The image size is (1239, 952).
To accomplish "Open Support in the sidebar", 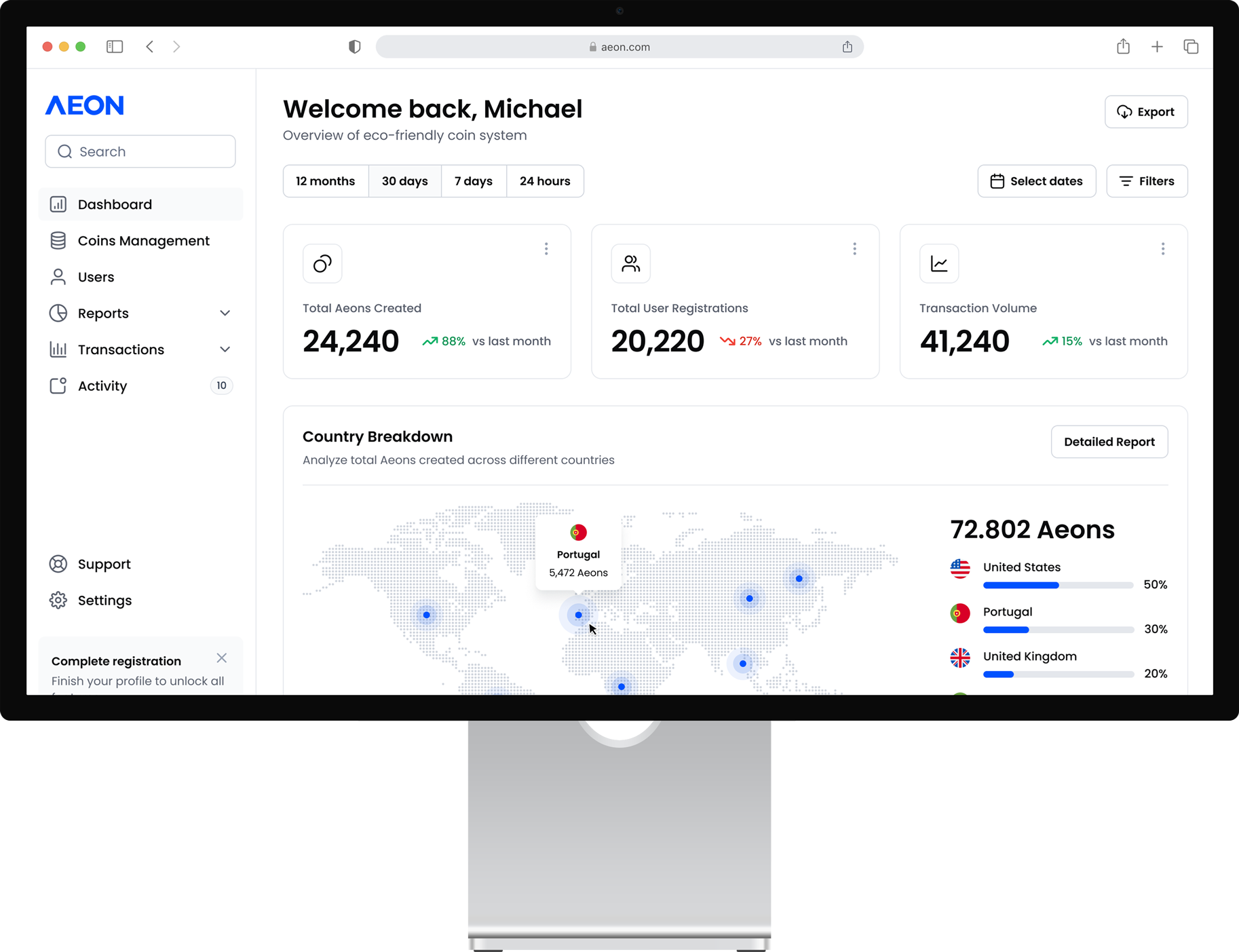I will [140, 564].
